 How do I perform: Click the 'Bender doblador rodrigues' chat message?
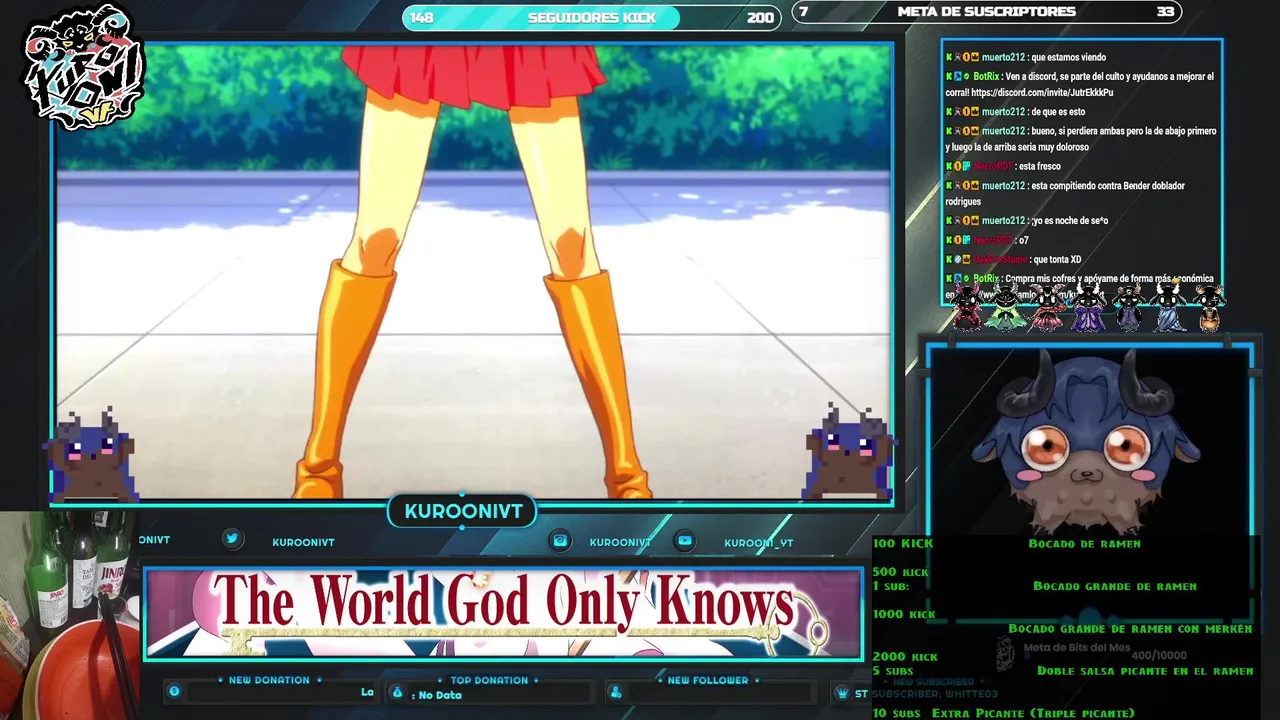pyautogui.click(x=1066, y=194)
